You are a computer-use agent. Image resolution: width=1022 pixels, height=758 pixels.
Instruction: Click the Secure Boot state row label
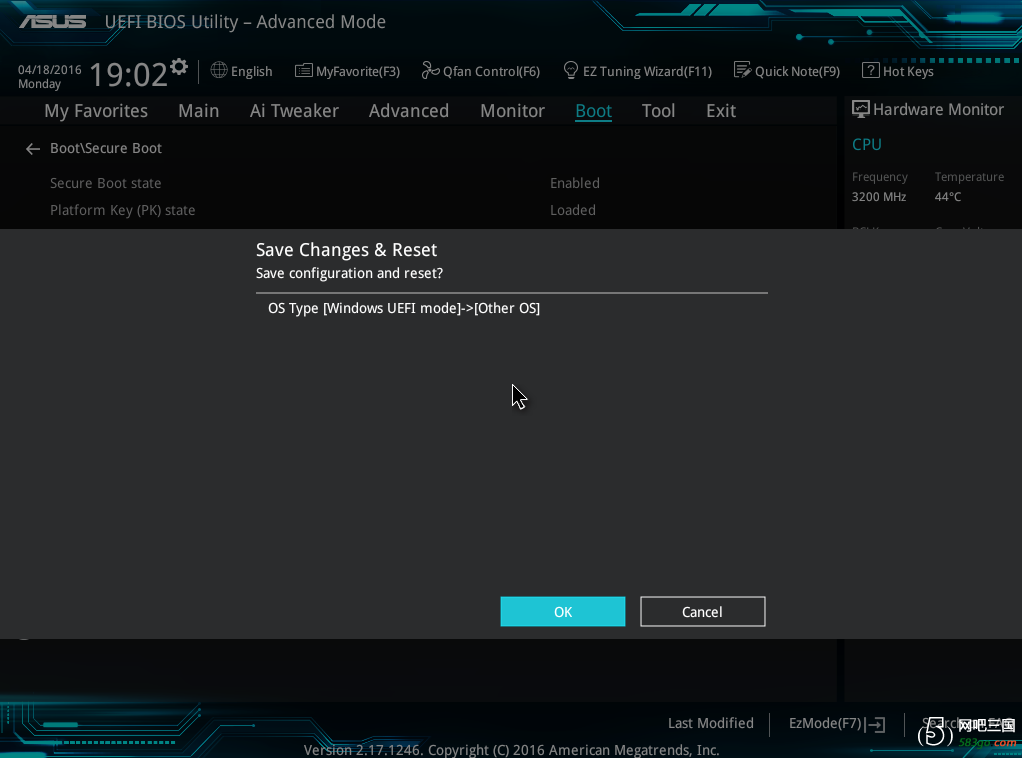pos(106,183)
